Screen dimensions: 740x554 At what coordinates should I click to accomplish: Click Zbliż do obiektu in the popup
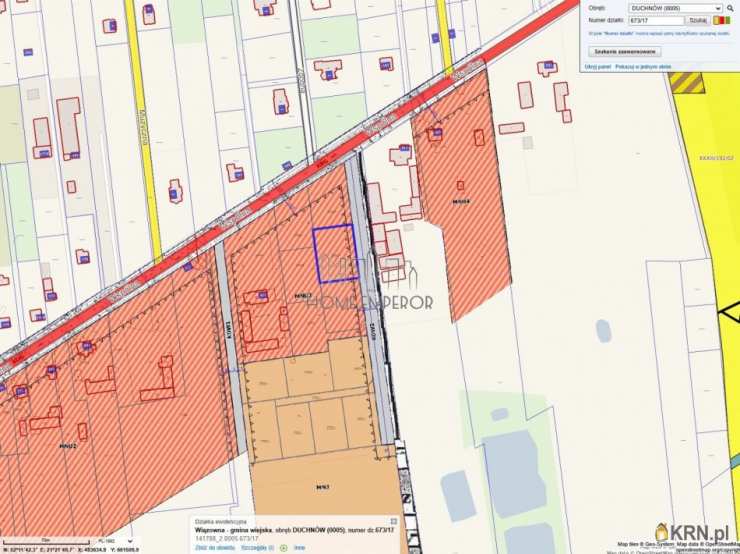pos(212,548)
